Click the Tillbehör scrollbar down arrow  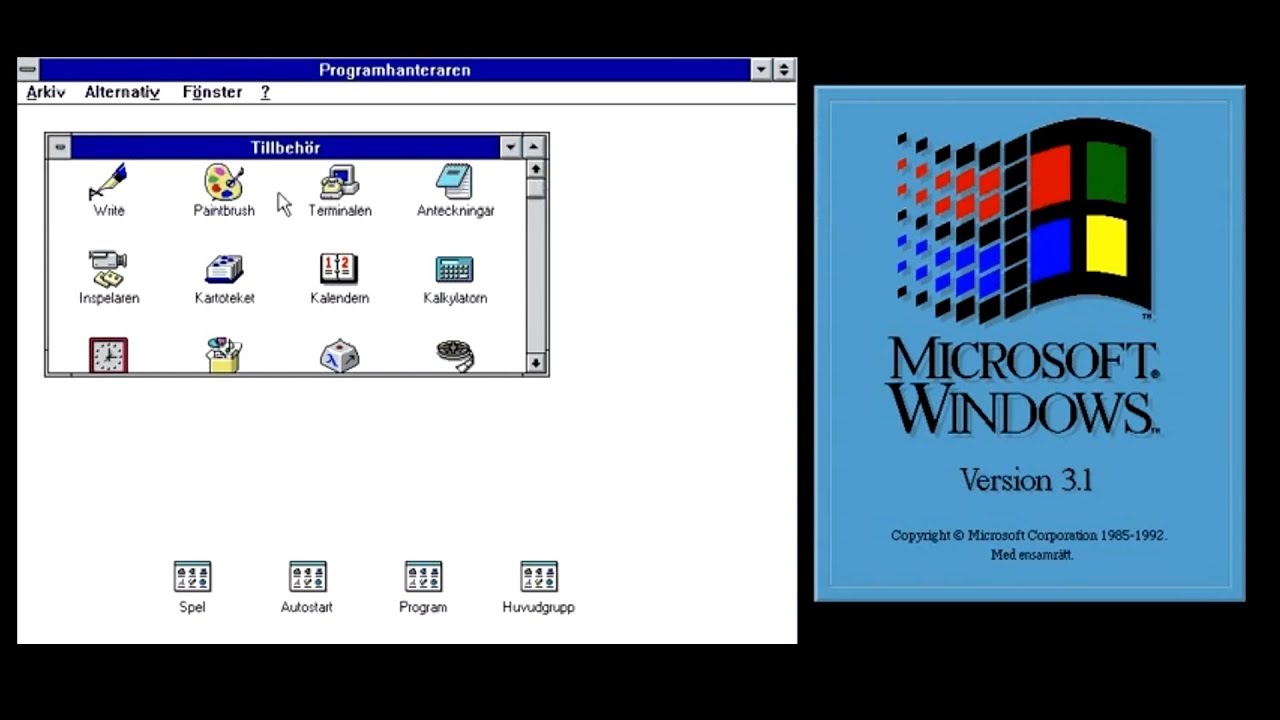click(536, 363)
